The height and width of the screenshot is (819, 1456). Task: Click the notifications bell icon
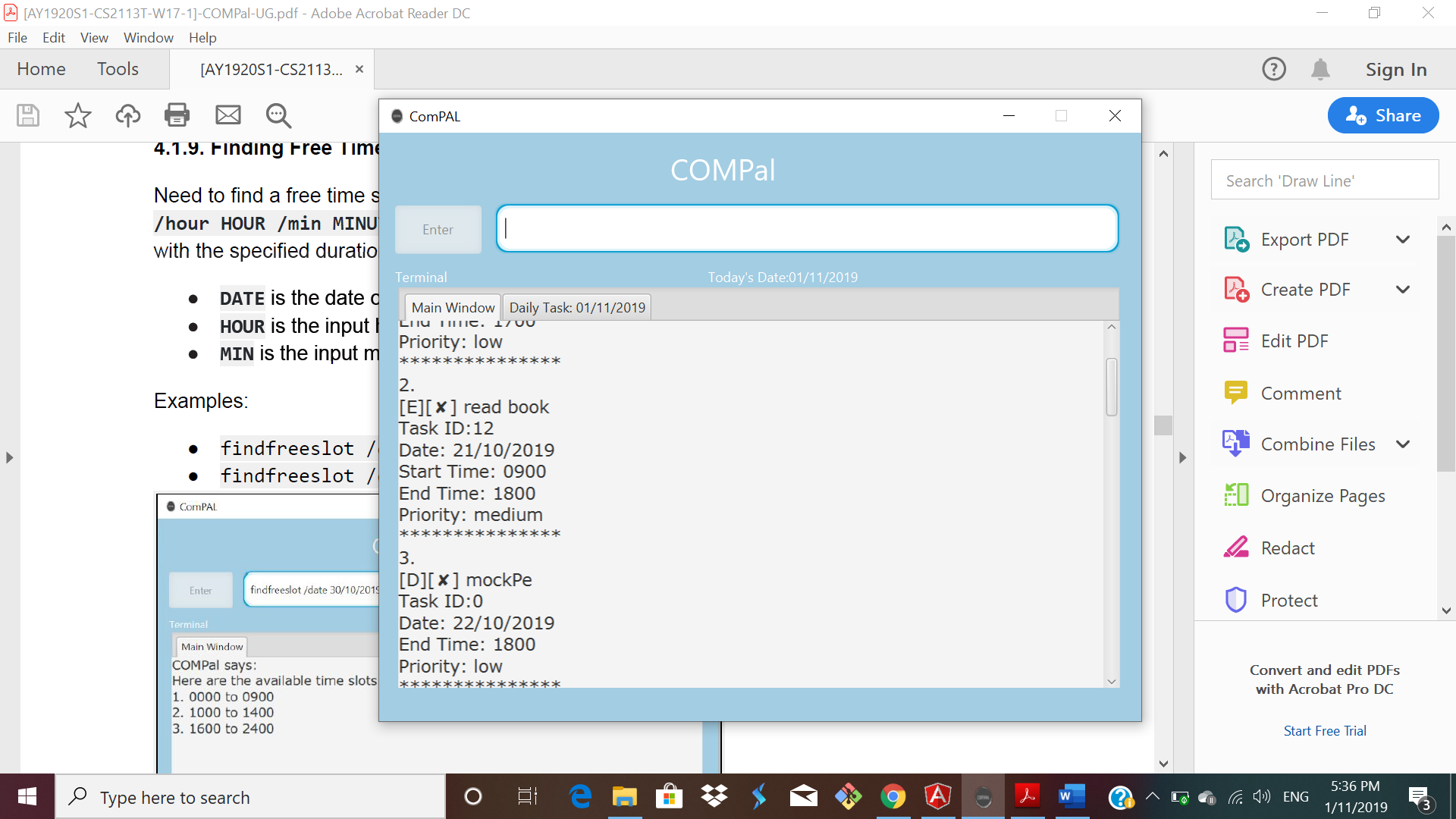1320,70
